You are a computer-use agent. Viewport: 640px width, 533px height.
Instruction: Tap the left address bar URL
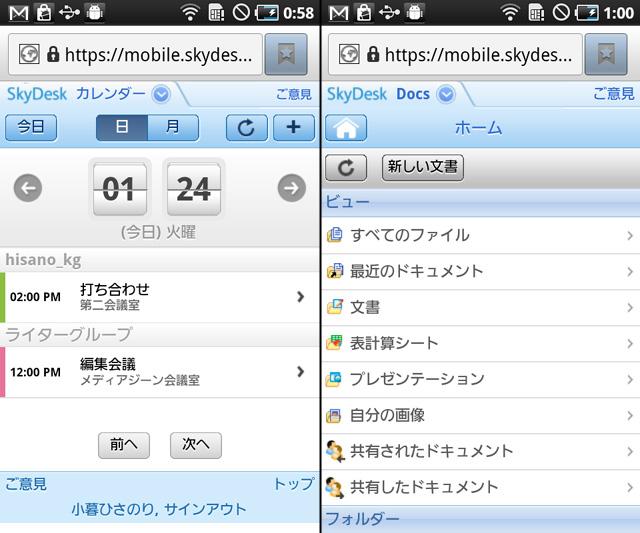point(135,54)
